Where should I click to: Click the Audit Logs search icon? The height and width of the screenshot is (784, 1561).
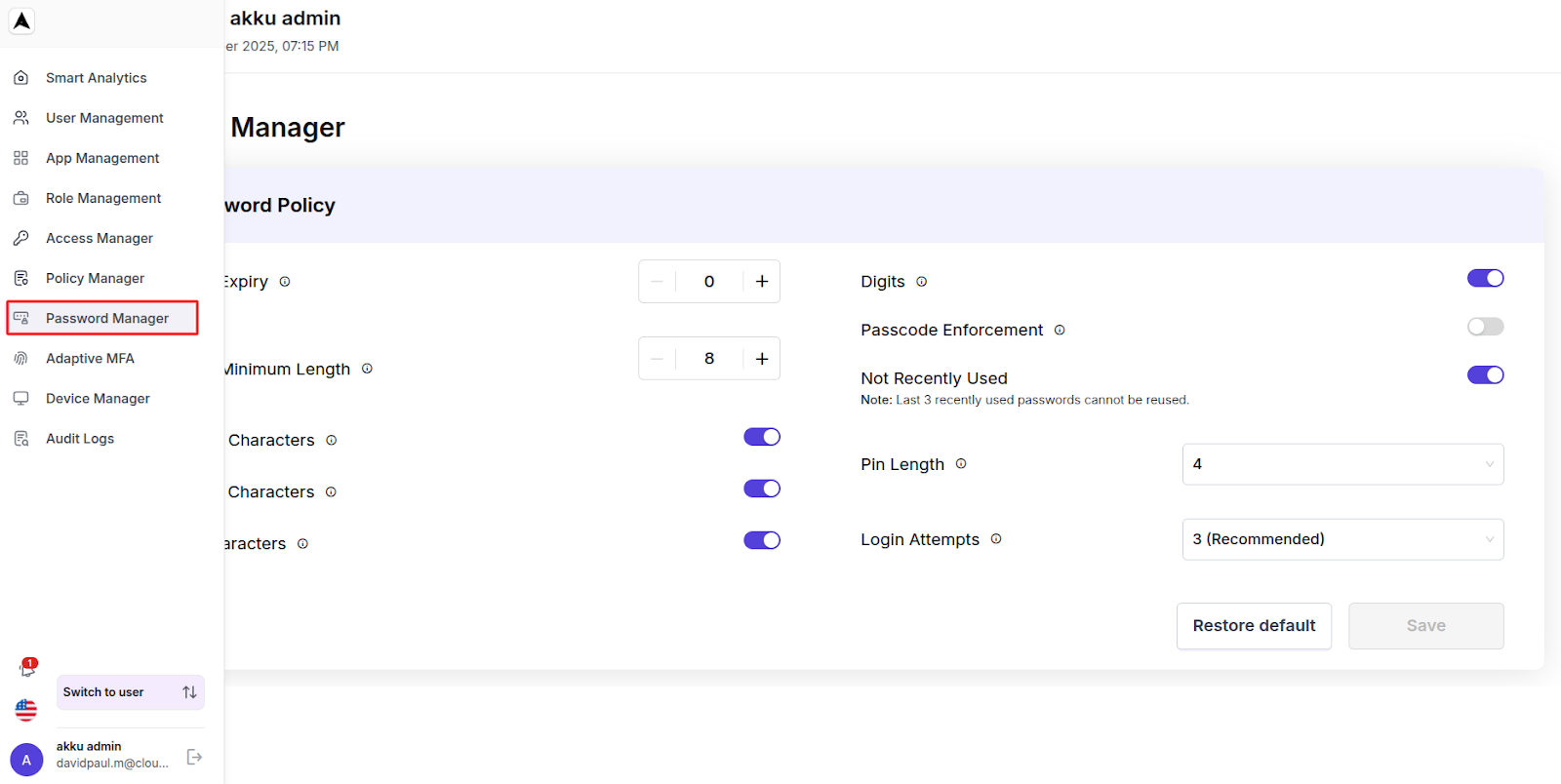(20, 439)
